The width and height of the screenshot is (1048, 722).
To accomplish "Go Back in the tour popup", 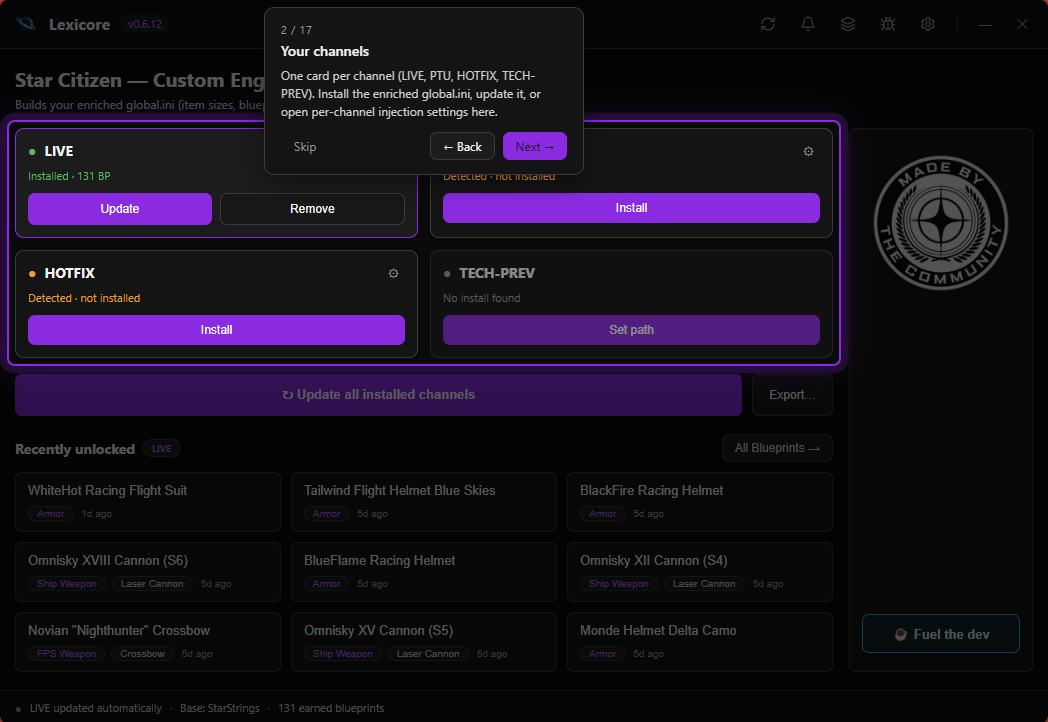I will (463, 146).
